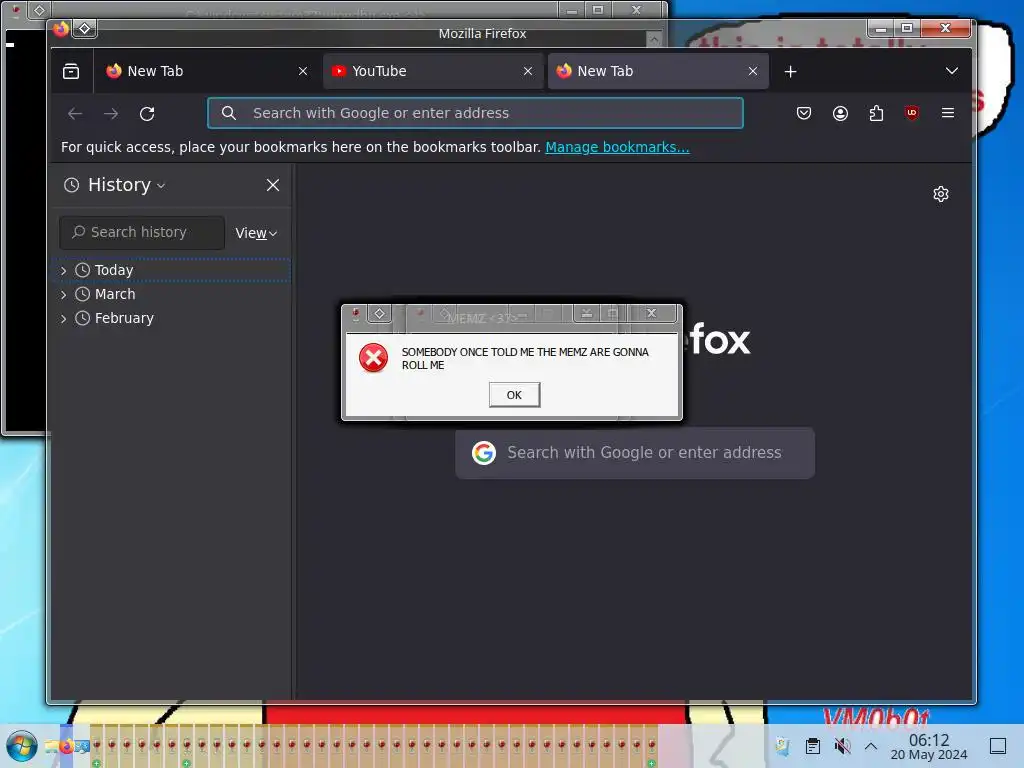
Task: Click the SOMEBODY ONCE TOLD ME message text
Action: coord(525,358)
